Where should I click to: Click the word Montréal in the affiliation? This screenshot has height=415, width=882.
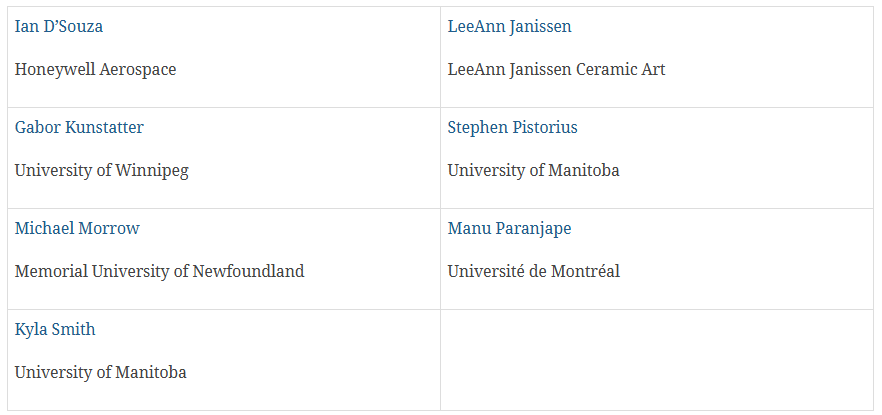585,272
